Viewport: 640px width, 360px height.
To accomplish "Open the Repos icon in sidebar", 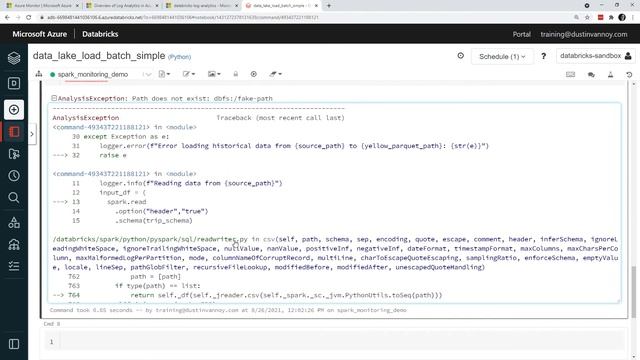I will click(14, 154).
